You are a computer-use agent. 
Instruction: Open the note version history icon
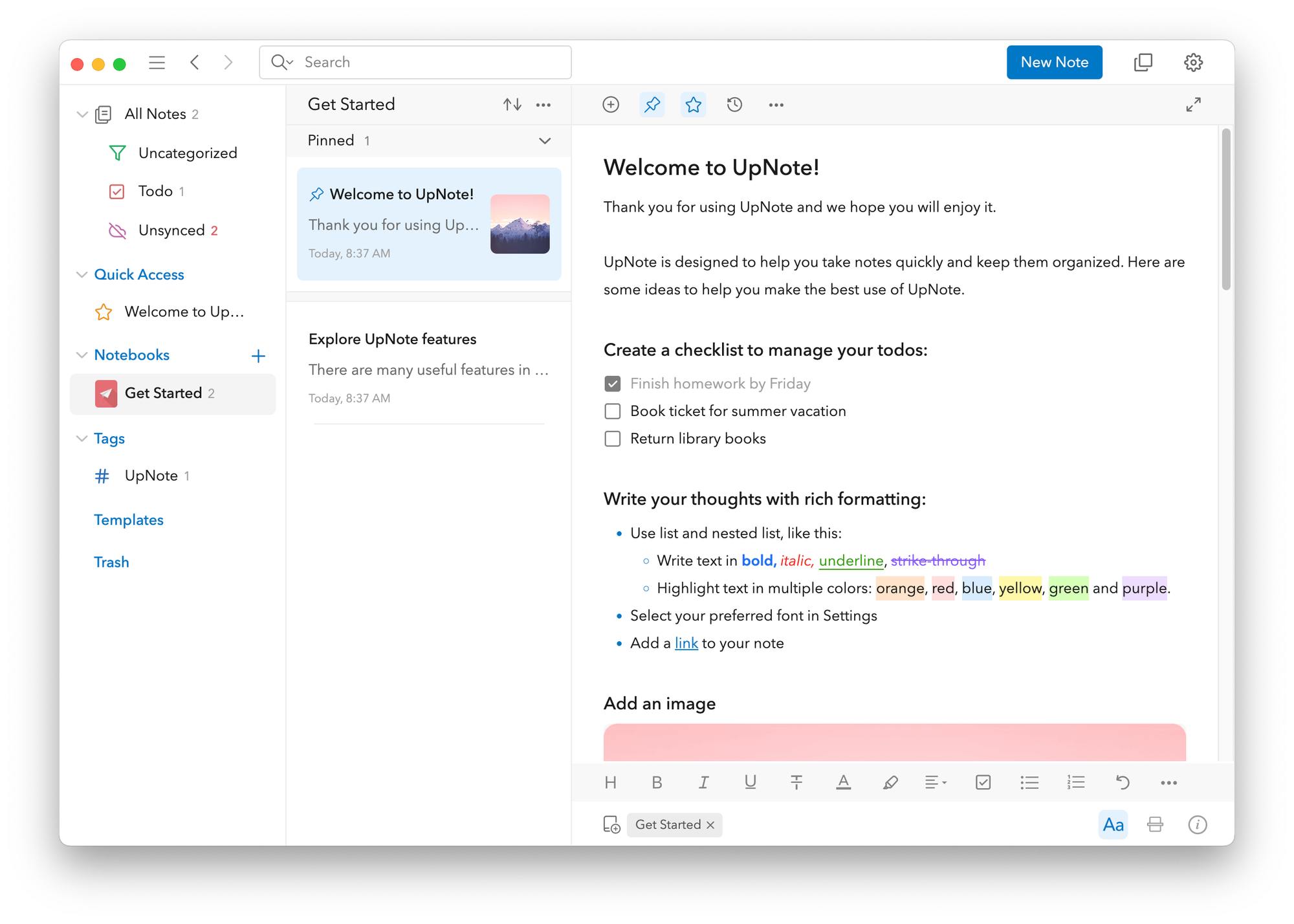[734, 104]
